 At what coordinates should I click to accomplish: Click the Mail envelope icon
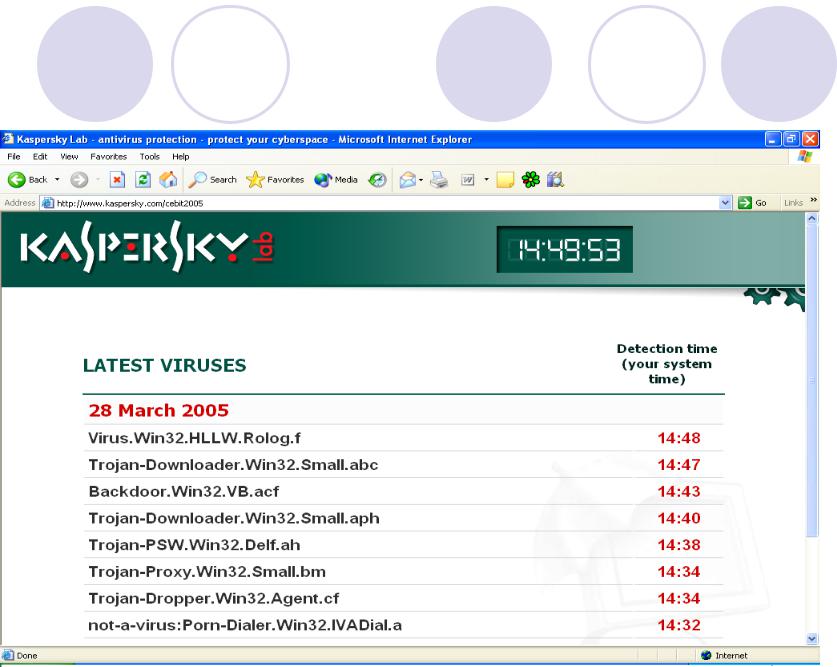point(408,180)
